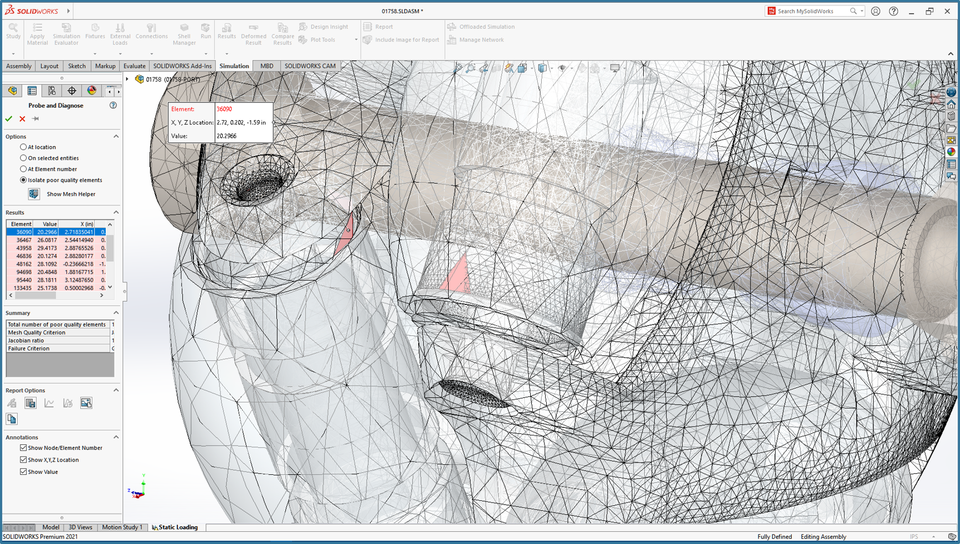This screenshot has height=544, width=960.
Task: Open Connections advisor tool
Action: pyautogui.click(x=151, y=32)
